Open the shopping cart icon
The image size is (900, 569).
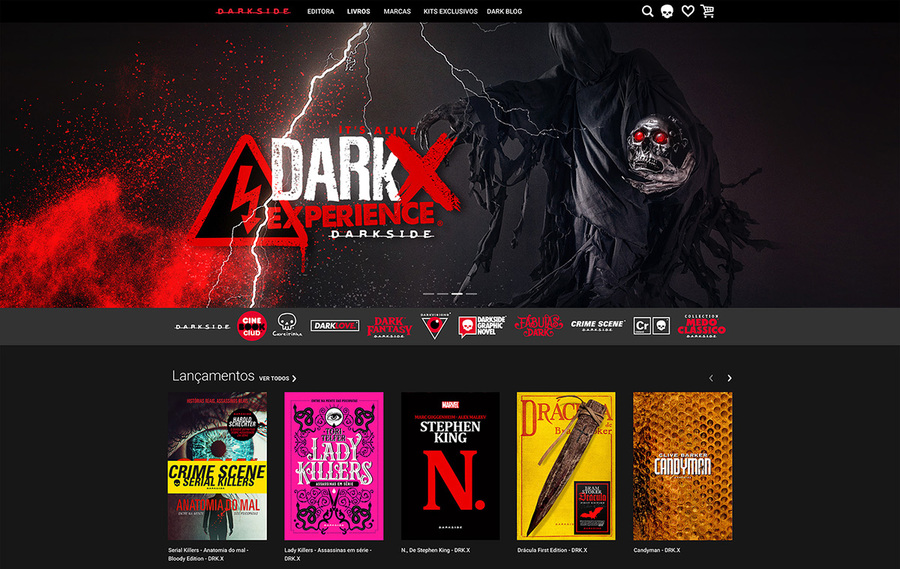click(707, 11)
